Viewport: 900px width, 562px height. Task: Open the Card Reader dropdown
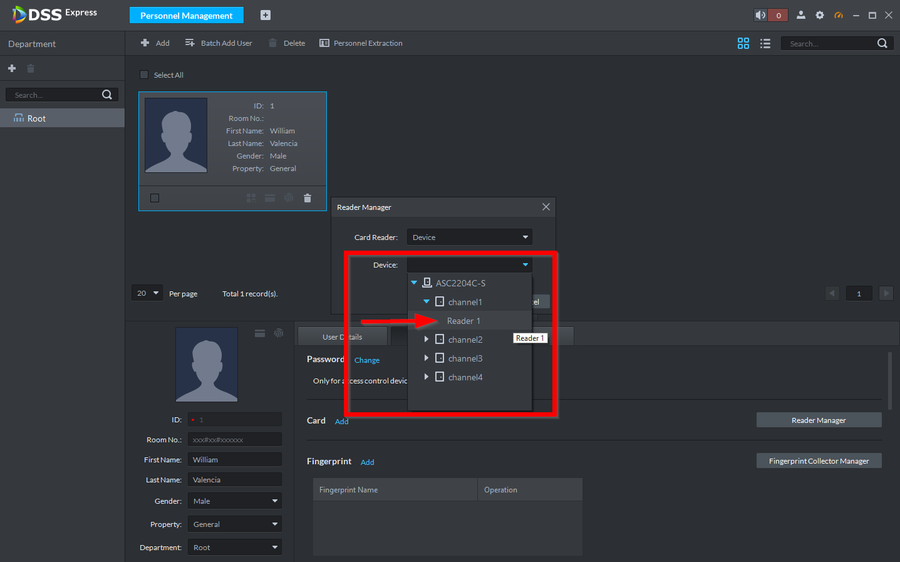(469, 238)
